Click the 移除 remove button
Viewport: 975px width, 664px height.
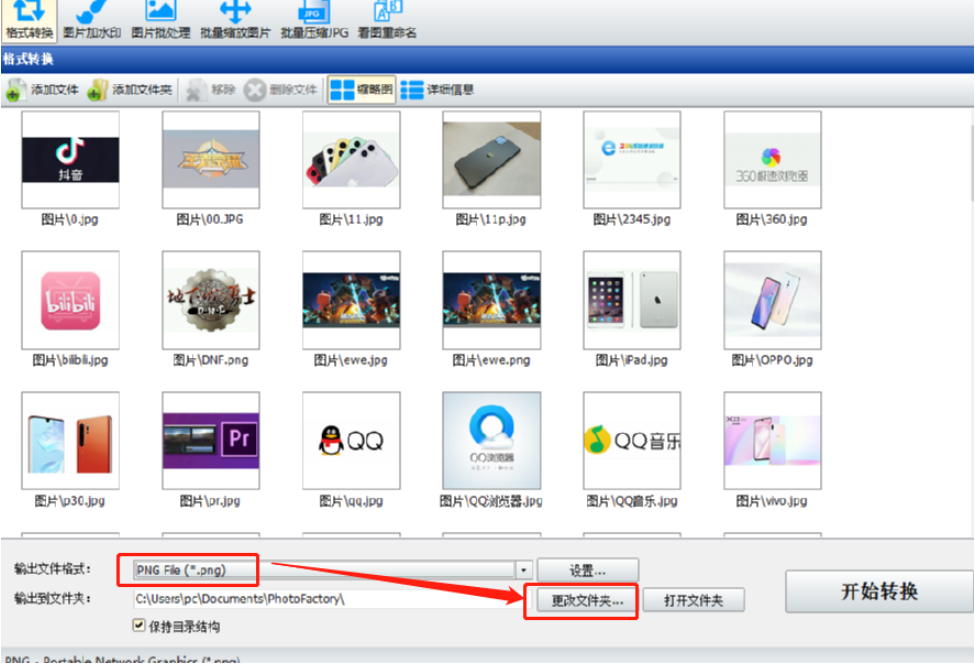(211, 90)
